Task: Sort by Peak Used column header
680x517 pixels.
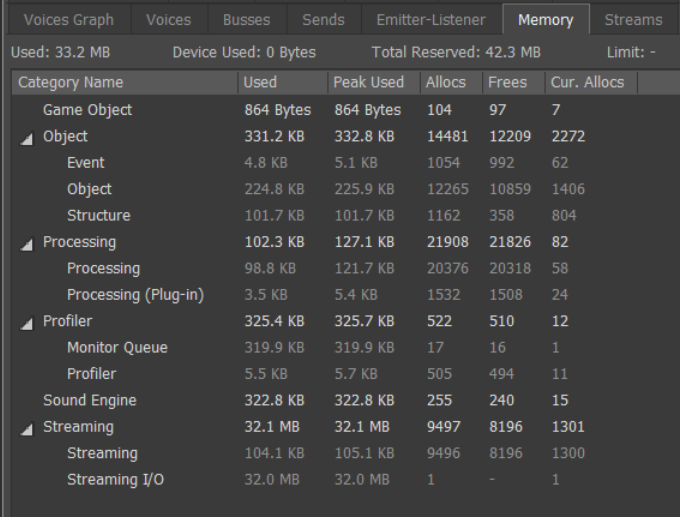Action: point(373,82)
